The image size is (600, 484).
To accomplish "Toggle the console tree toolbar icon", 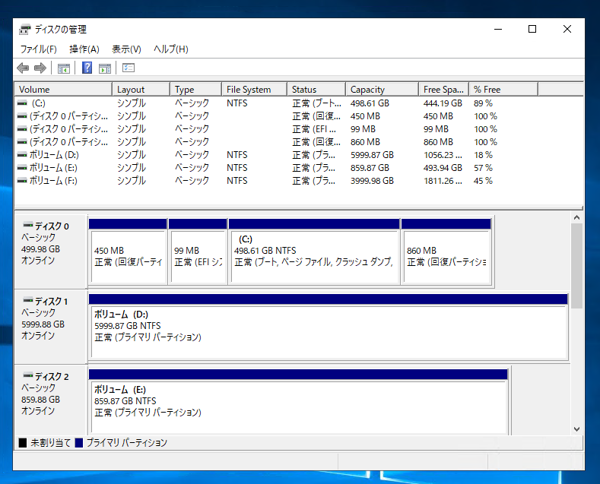I will [x=64, y=68].
